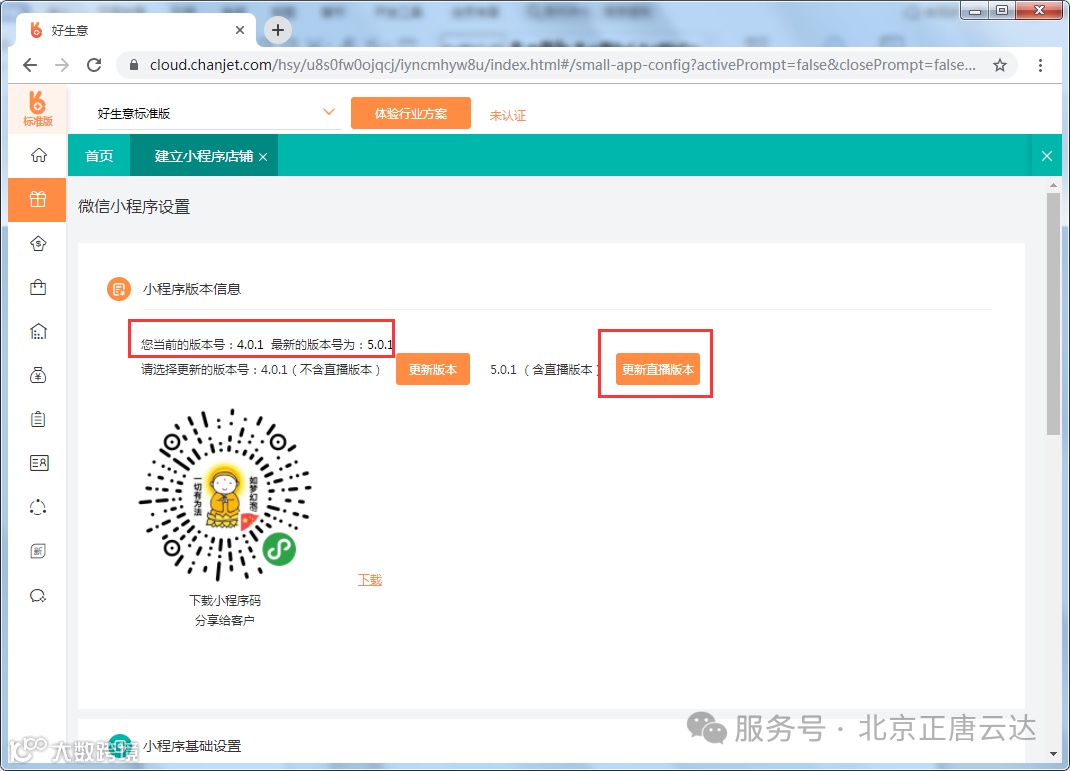The image size is (1070, 771).
Task: Click the 下载 link beside the QR code
Action: [370, 579]
